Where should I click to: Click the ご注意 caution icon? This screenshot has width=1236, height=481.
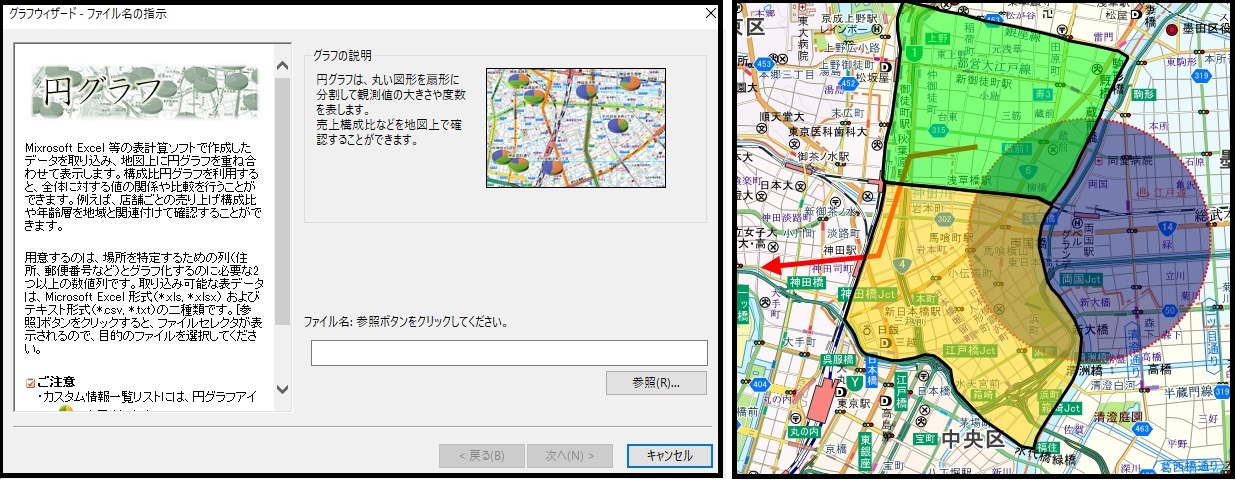(x=31, y=382)
